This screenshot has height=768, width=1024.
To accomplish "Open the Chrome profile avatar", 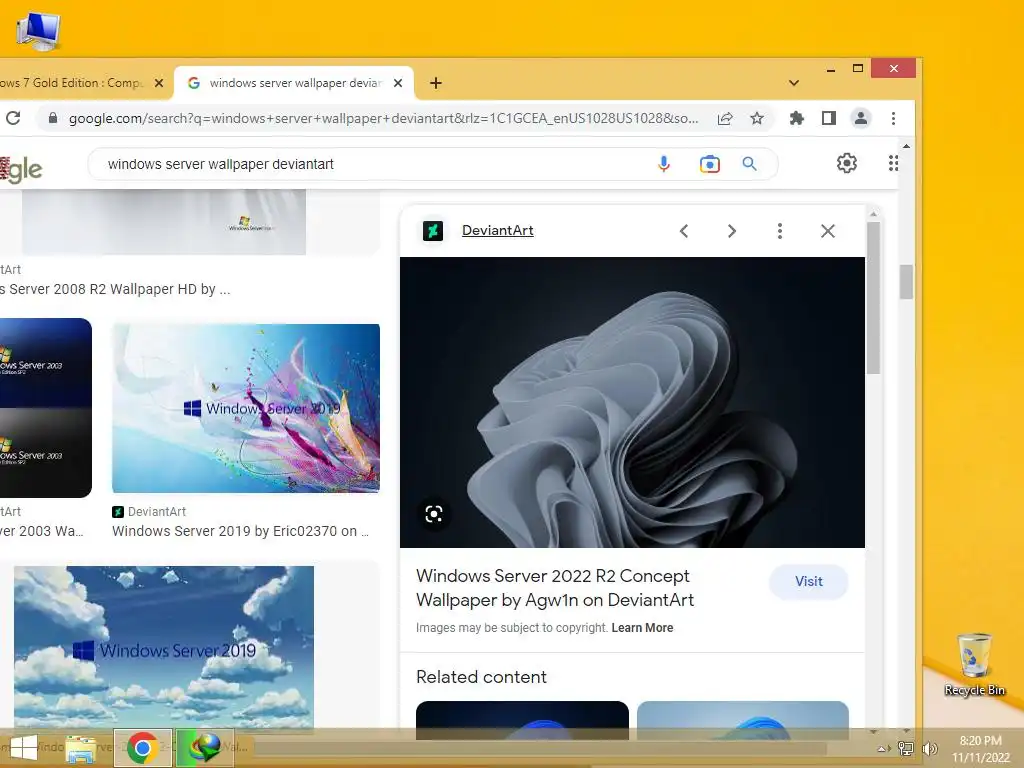I will point(861,118).
